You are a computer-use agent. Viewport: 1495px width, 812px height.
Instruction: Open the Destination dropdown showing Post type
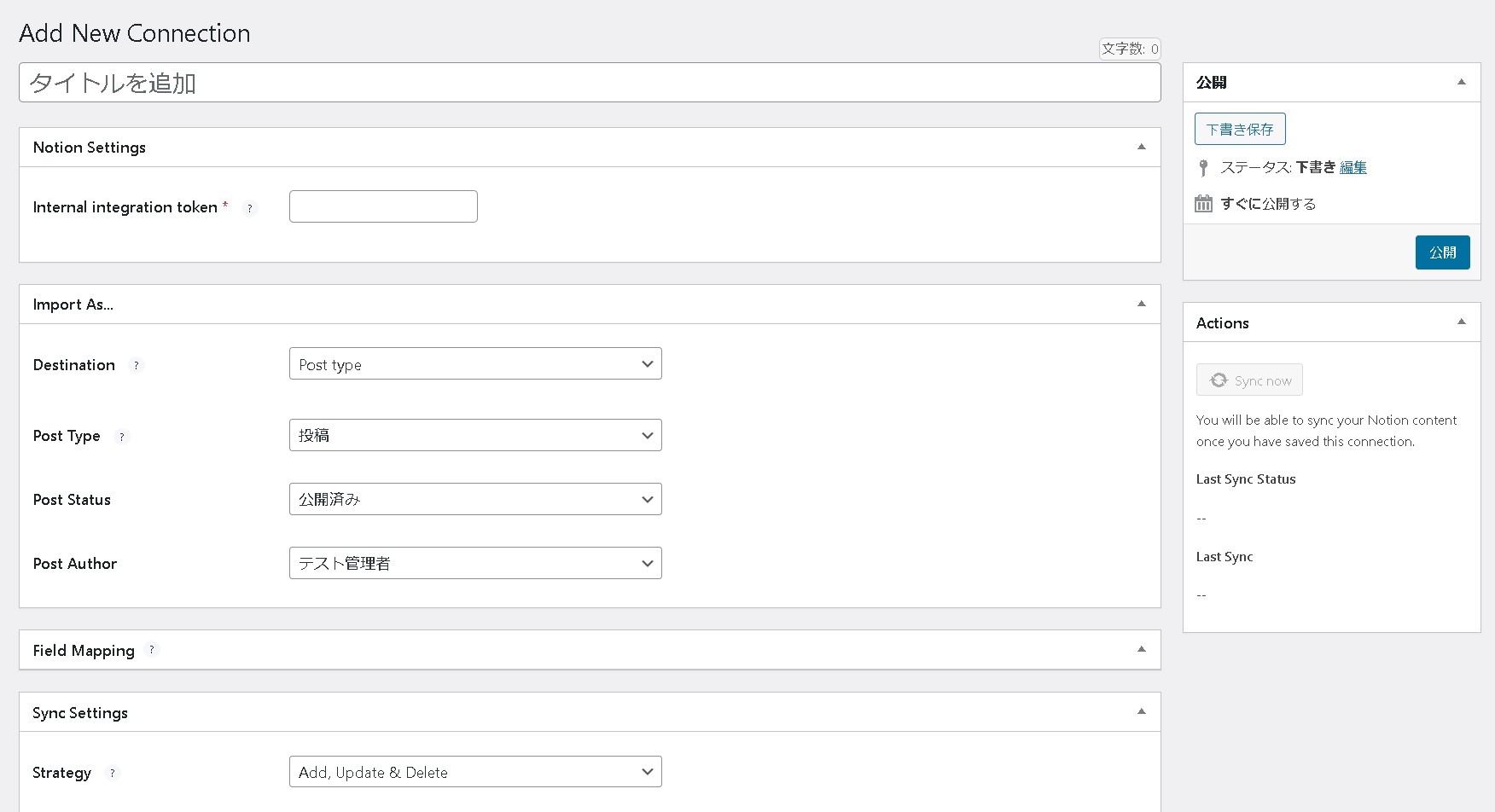click(475, 363)
